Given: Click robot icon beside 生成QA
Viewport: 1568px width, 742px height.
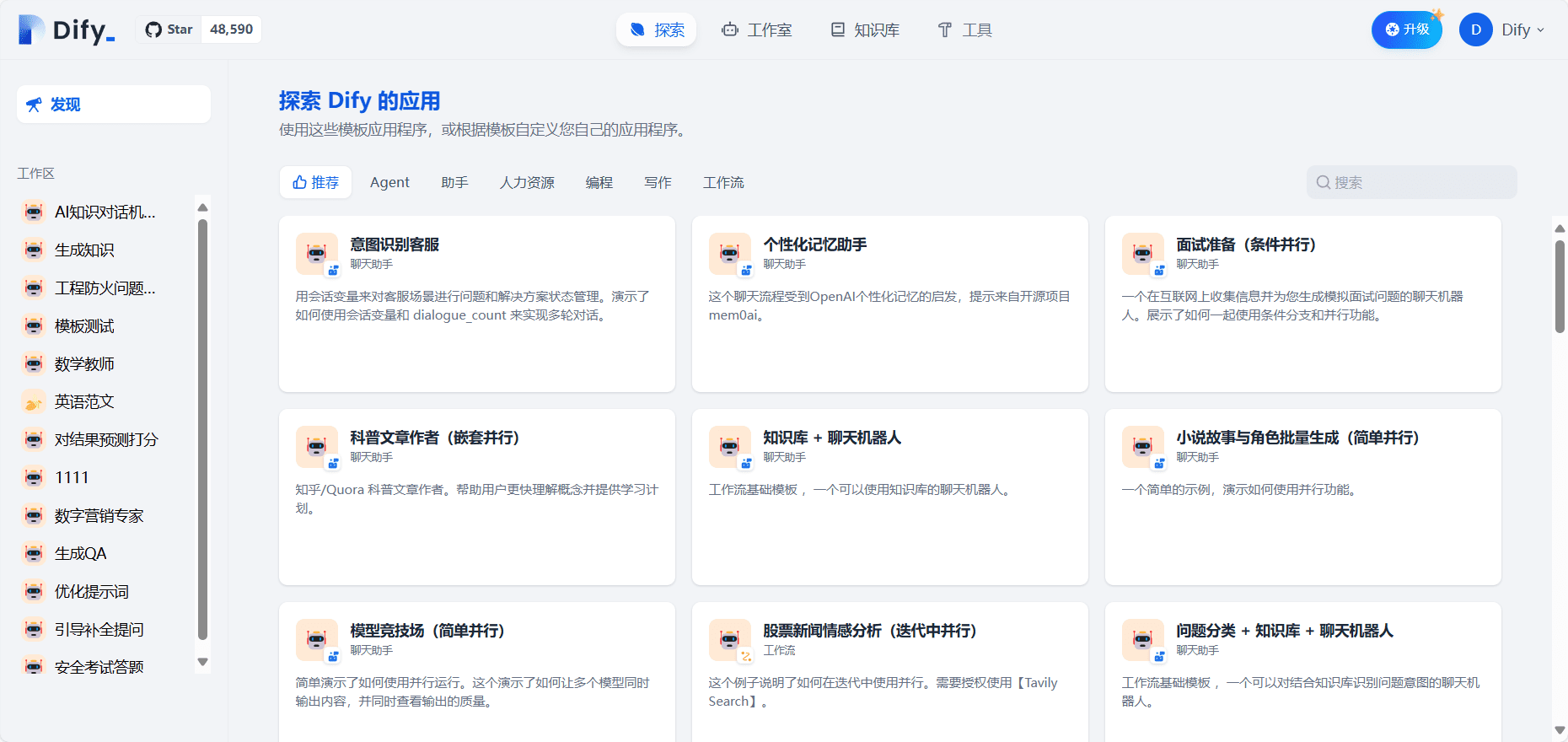Looking at the screenshot, I should click(x=34, y=553).
